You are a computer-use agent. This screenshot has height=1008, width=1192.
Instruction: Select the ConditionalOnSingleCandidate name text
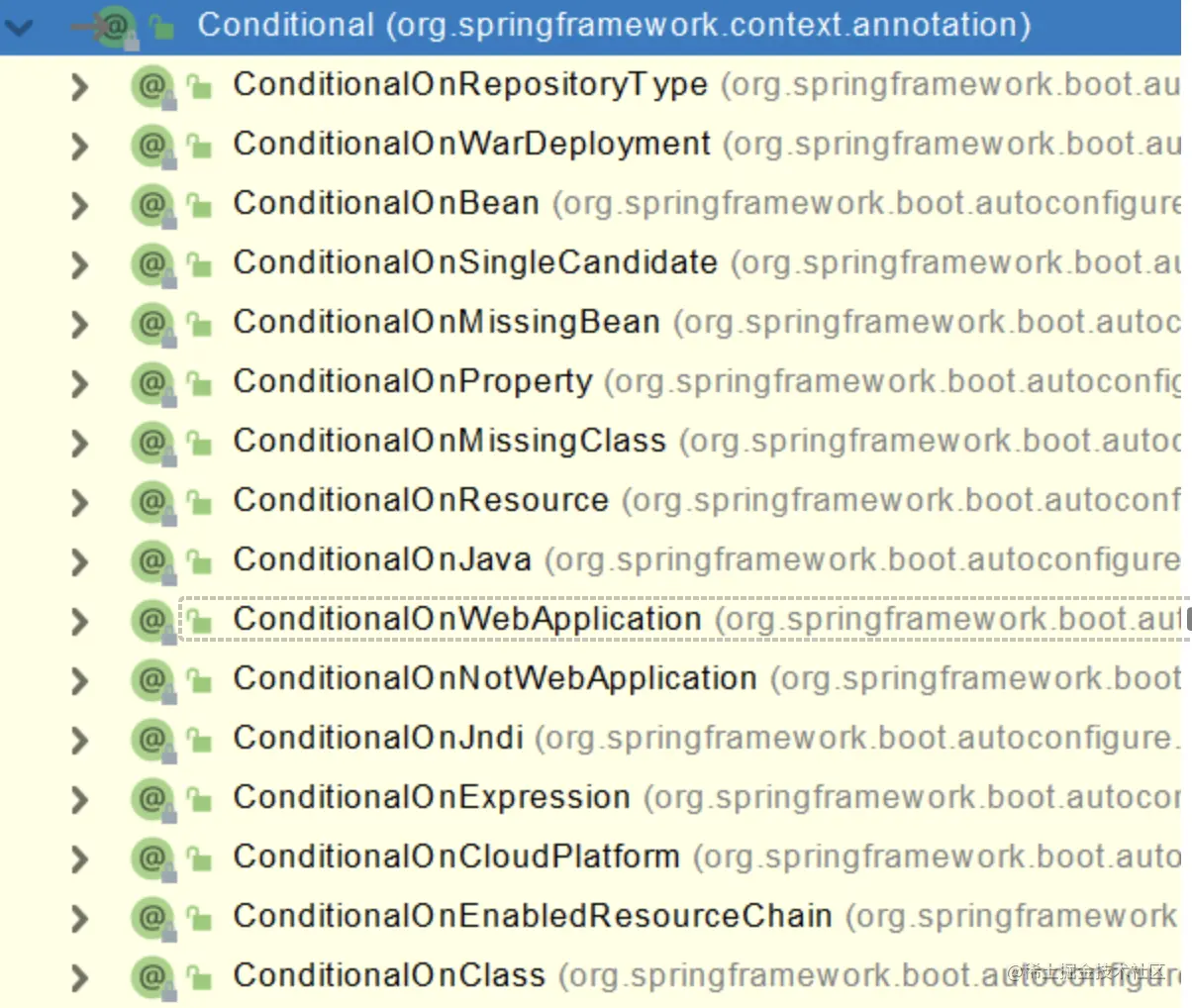click(475, 263)
